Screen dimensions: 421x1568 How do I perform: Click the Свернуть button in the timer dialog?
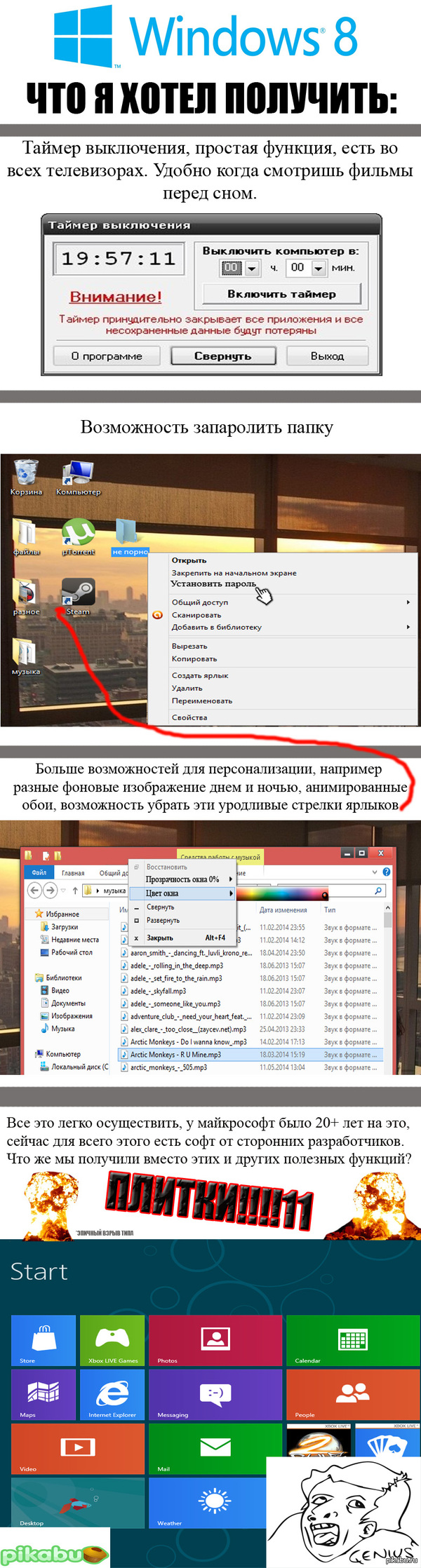point(222,356)
